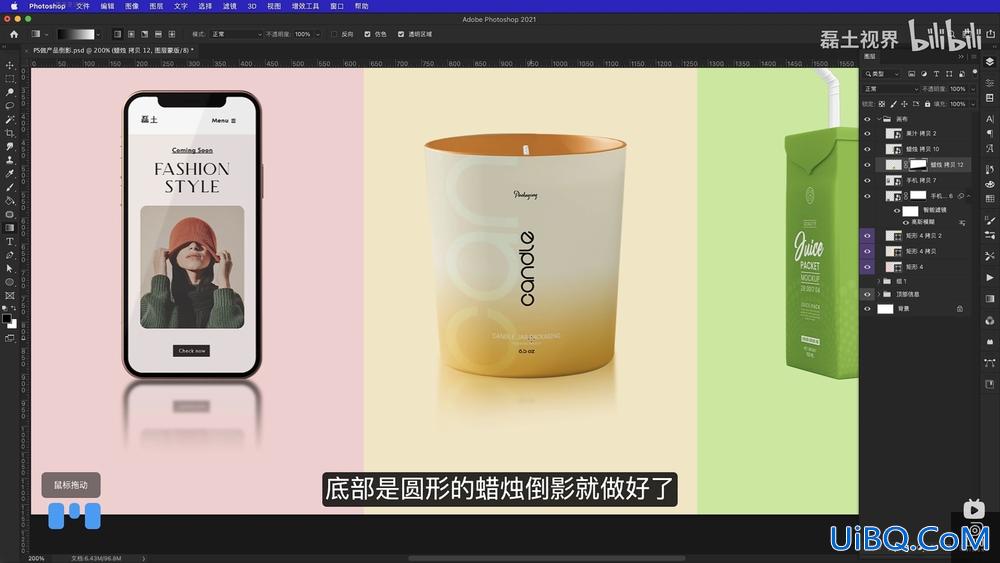Click lock transparent pixels icon
The width and height of the screenshot is (1000, 563).
(881, 104)
